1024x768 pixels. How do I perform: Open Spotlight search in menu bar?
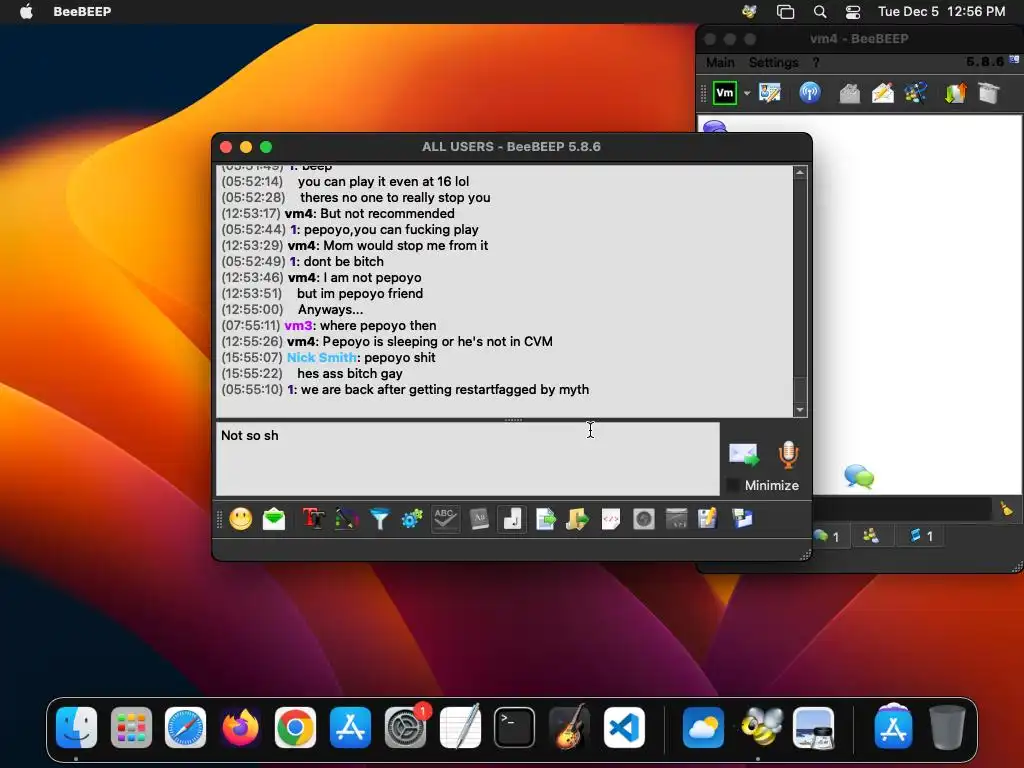pyautogui.click(x=820, y=11)
